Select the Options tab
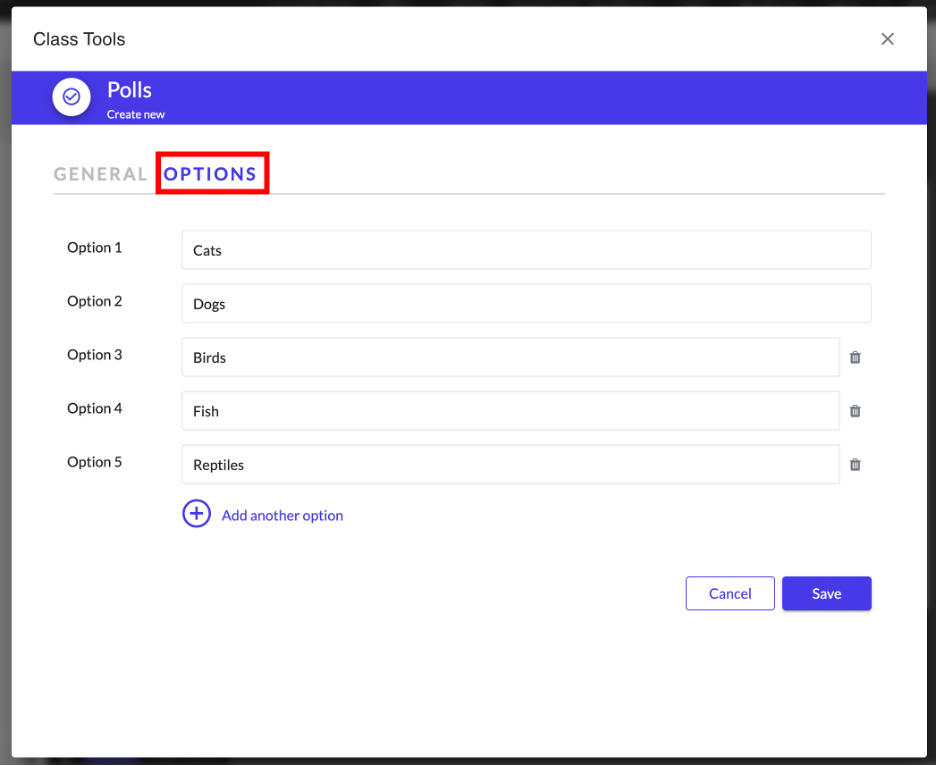This screenshot has width=936, height=766. coord(211,174)
